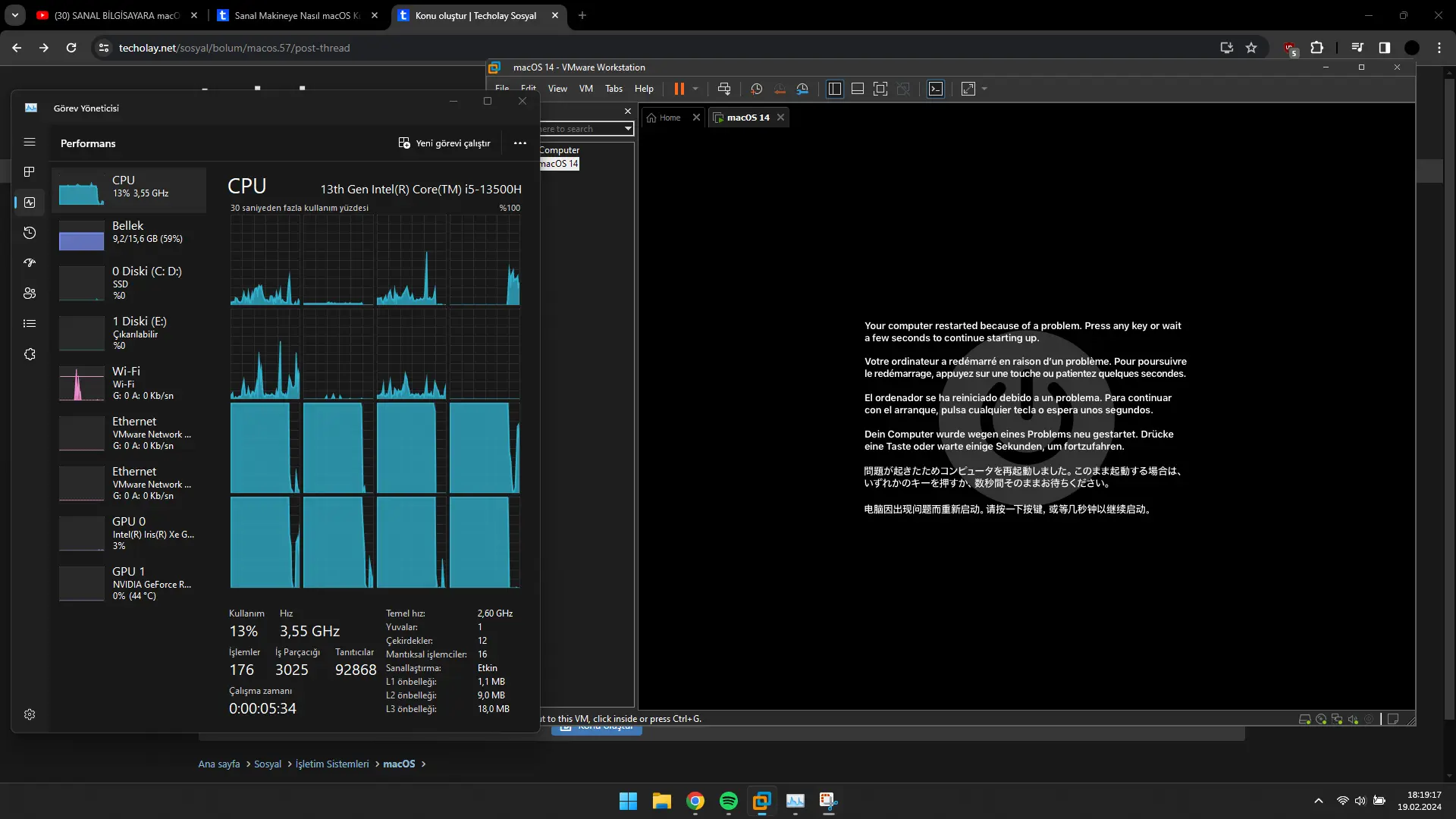Revert the VM to its previous snapshot
1456x819 pixels.
click(x=780, y=89)
